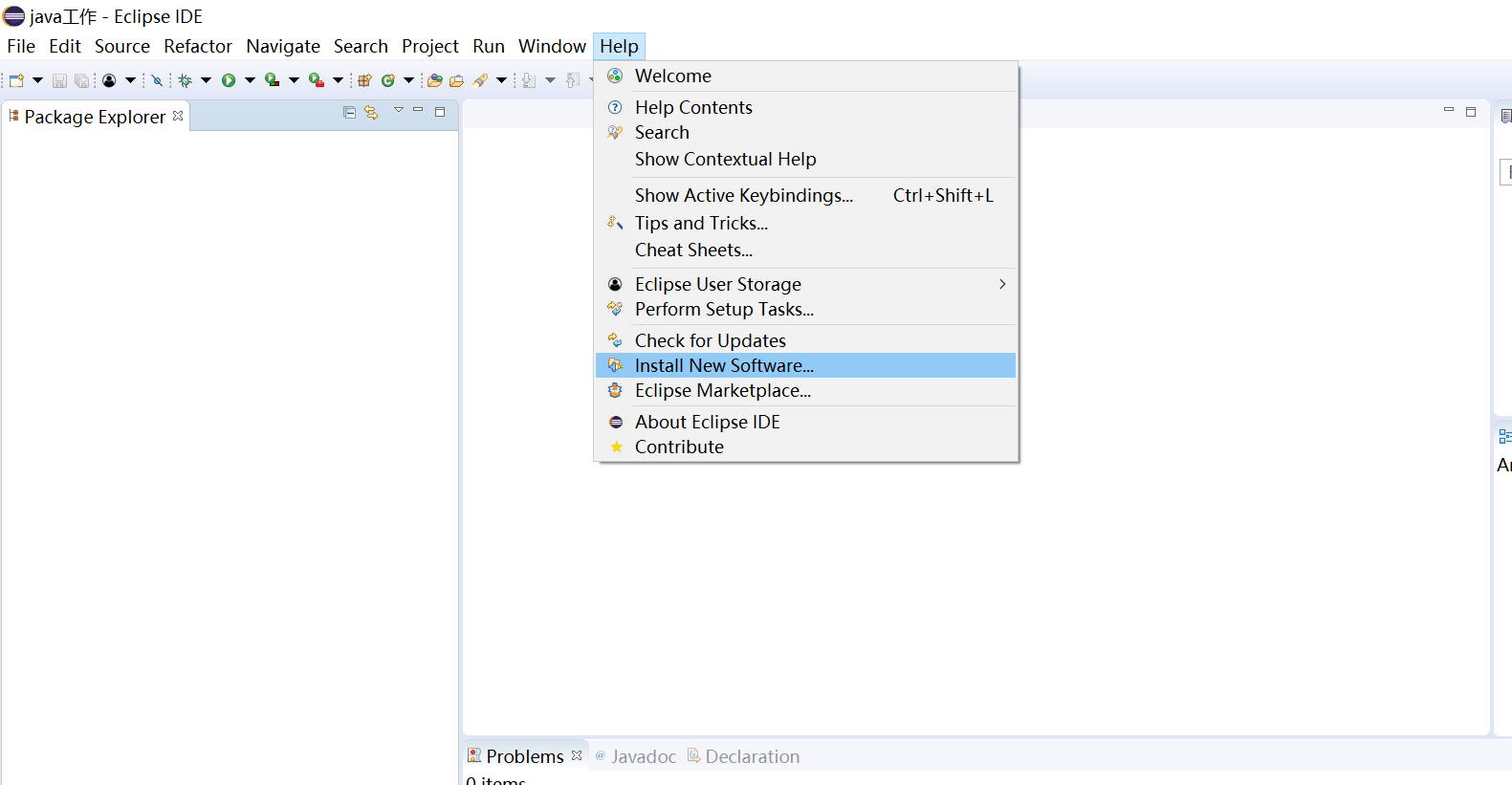Image resolution: width=1512 pixels, height=785 pixels.
Task: Choose Perform Setup Tasks menu item
Action: coord(805,309)
